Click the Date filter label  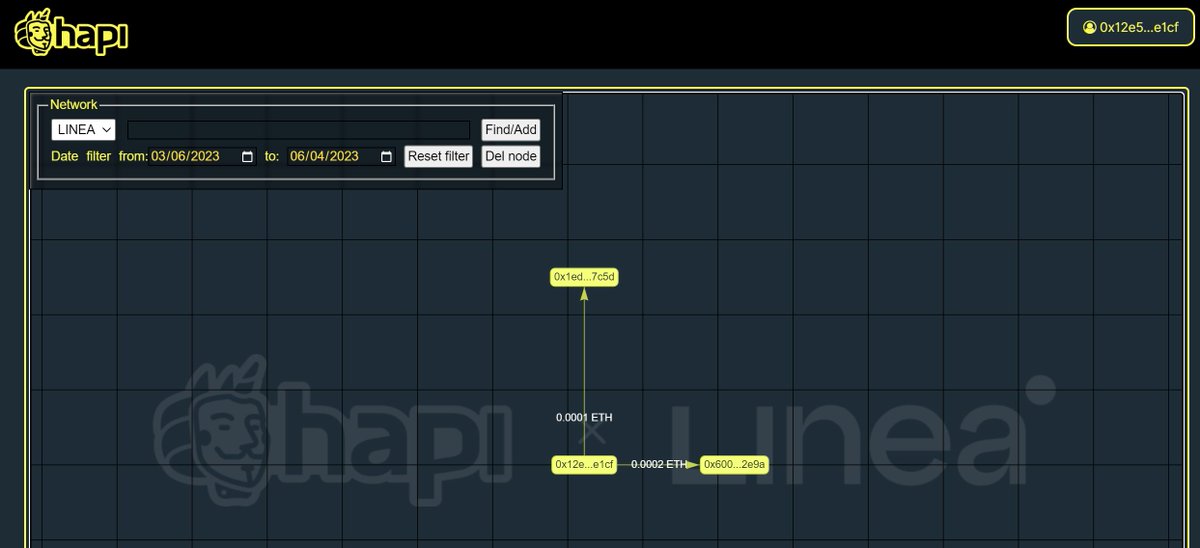81,157
